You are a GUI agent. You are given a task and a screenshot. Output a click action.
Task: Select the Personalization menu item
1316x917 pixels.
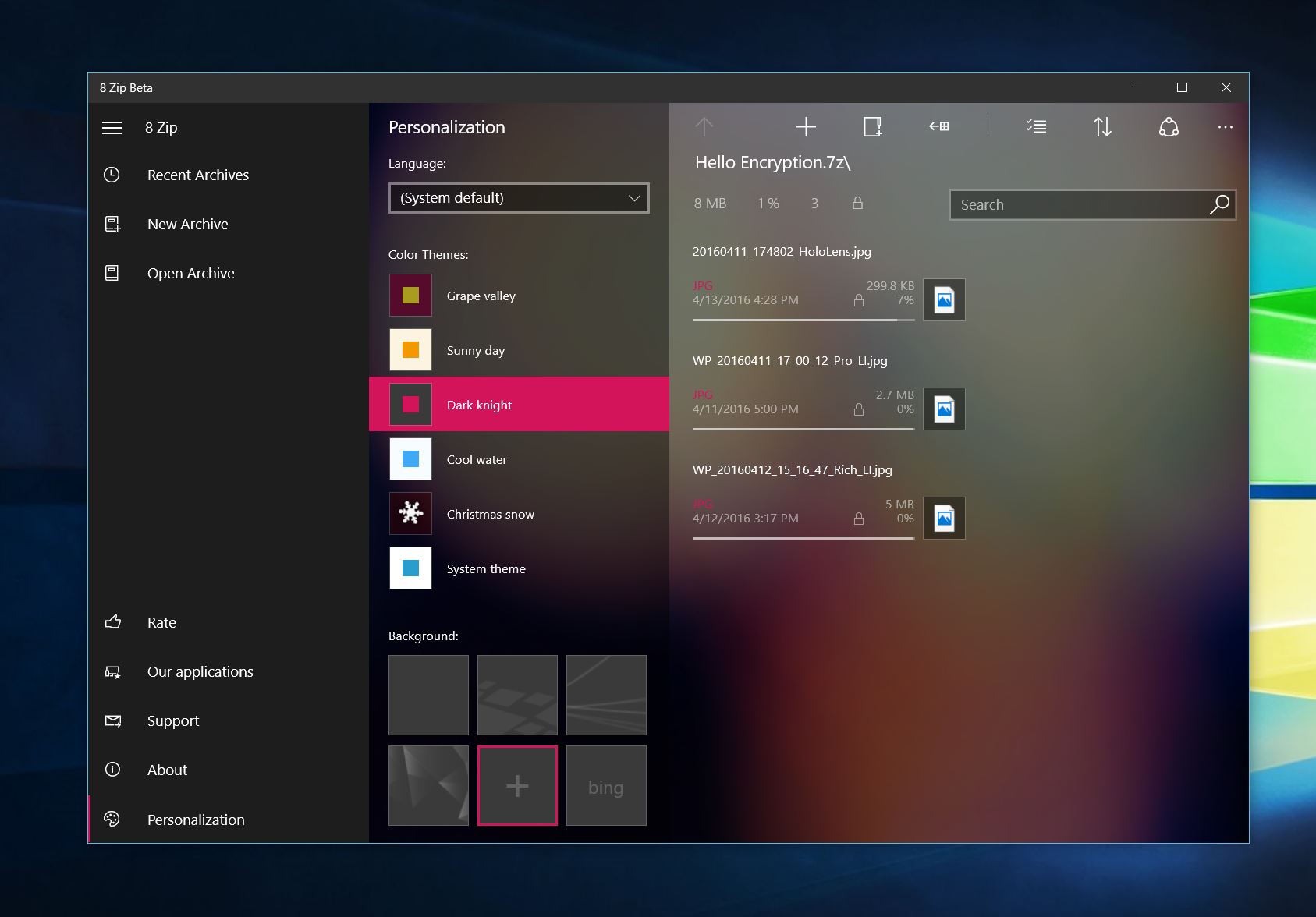pos(228,819)
